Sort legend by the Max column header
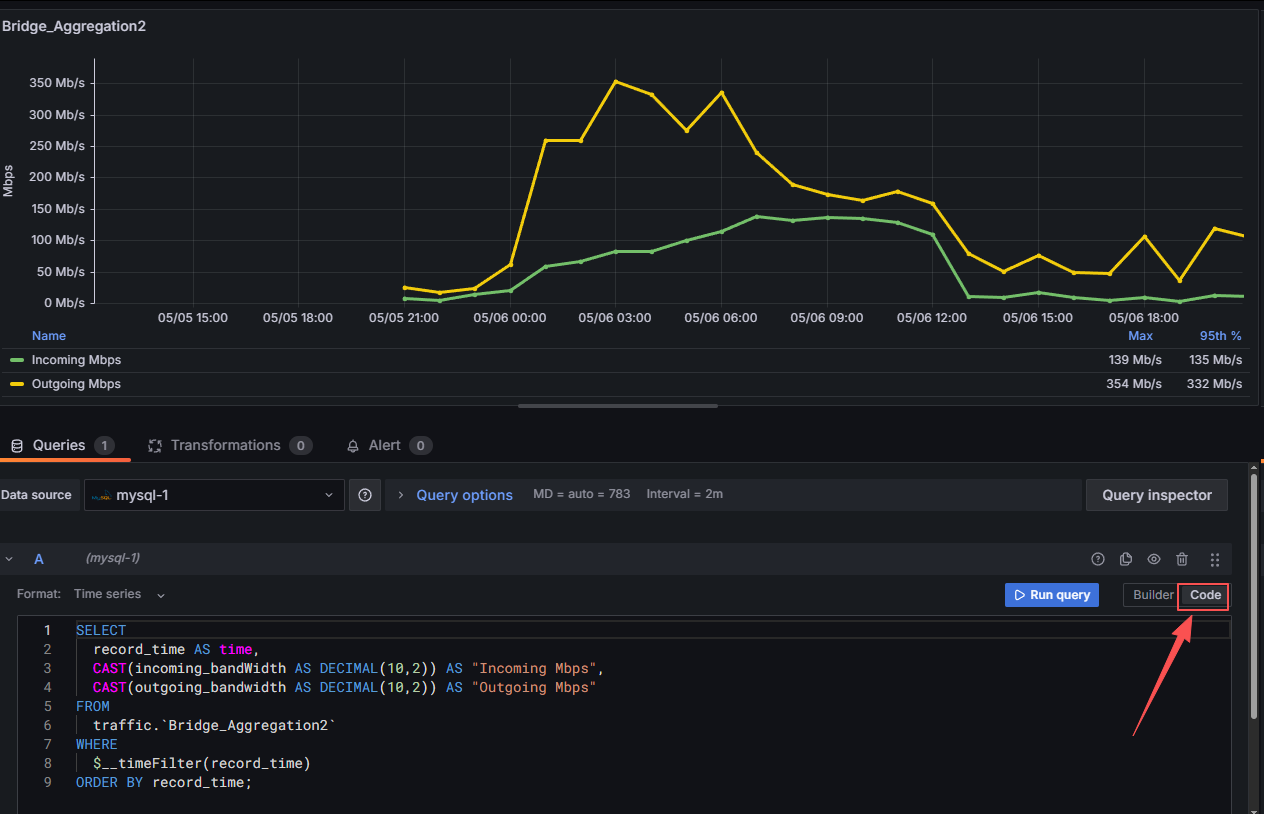Image resolution: width=1264 pixels, height=814 pixels. (x=1140, y=336)
